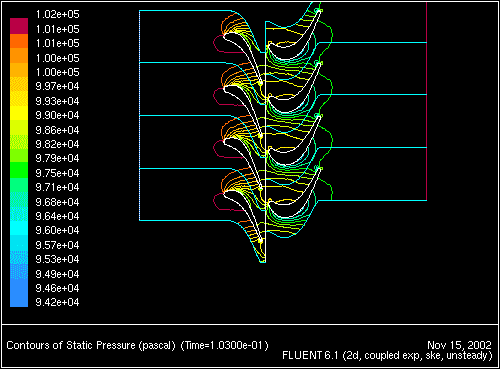Select the 9.64e+04 legend value
The height and width of the screenshot is (369, 500).
(x=57, y=216)
